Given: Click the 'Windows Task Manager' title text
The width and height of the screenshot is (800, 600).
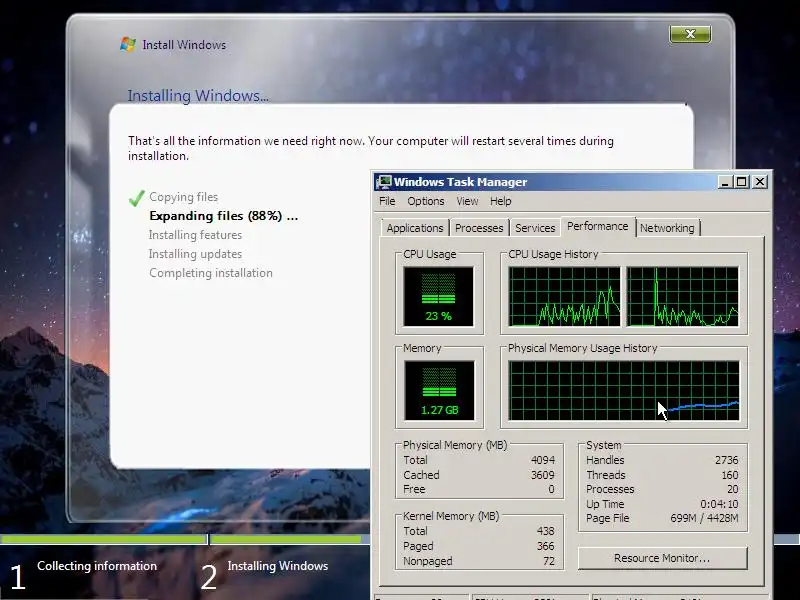Looking at the screenshot, I should point(460,182).
